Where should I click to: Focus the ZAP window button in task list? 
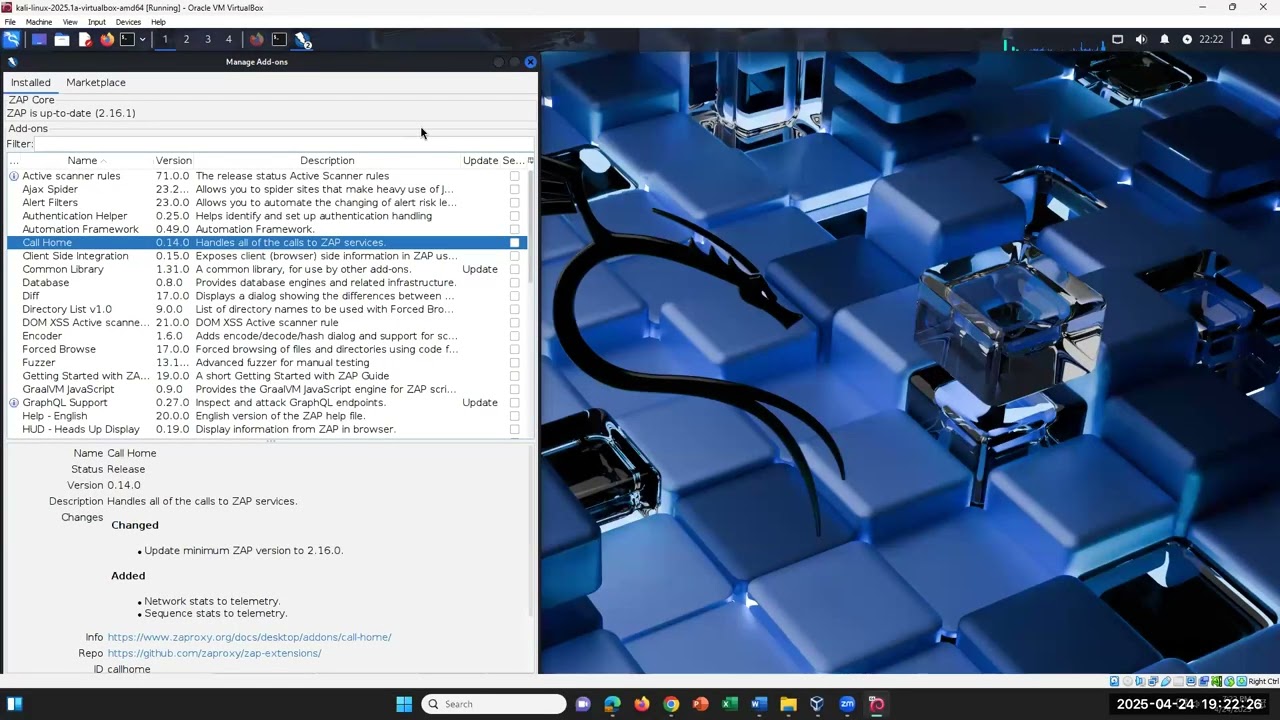click(x=302, y=39)
